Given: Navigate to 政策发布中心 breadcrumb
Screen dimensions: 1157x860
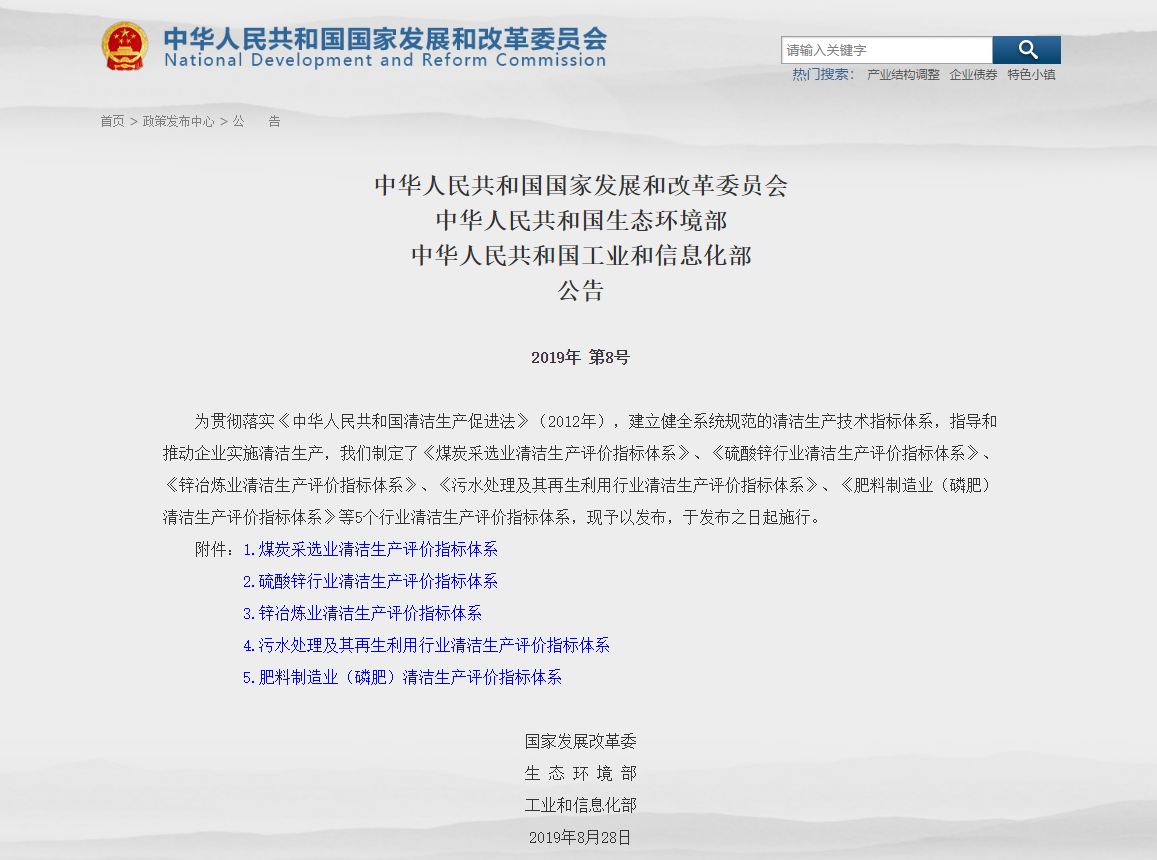Looking at the screenshot, I should (178, 121).
